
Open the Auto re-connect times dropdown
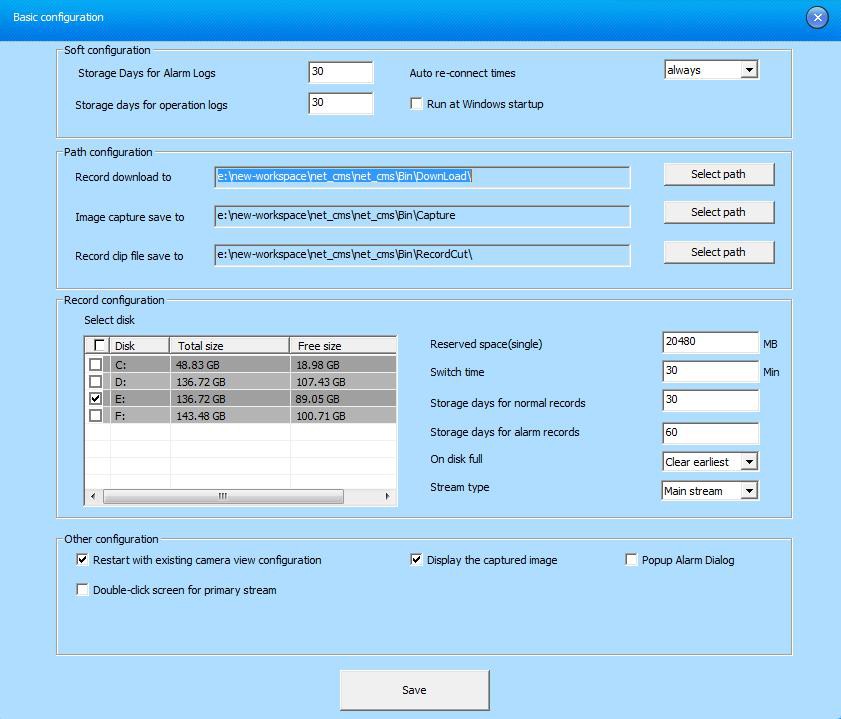[x=748, y=70]
